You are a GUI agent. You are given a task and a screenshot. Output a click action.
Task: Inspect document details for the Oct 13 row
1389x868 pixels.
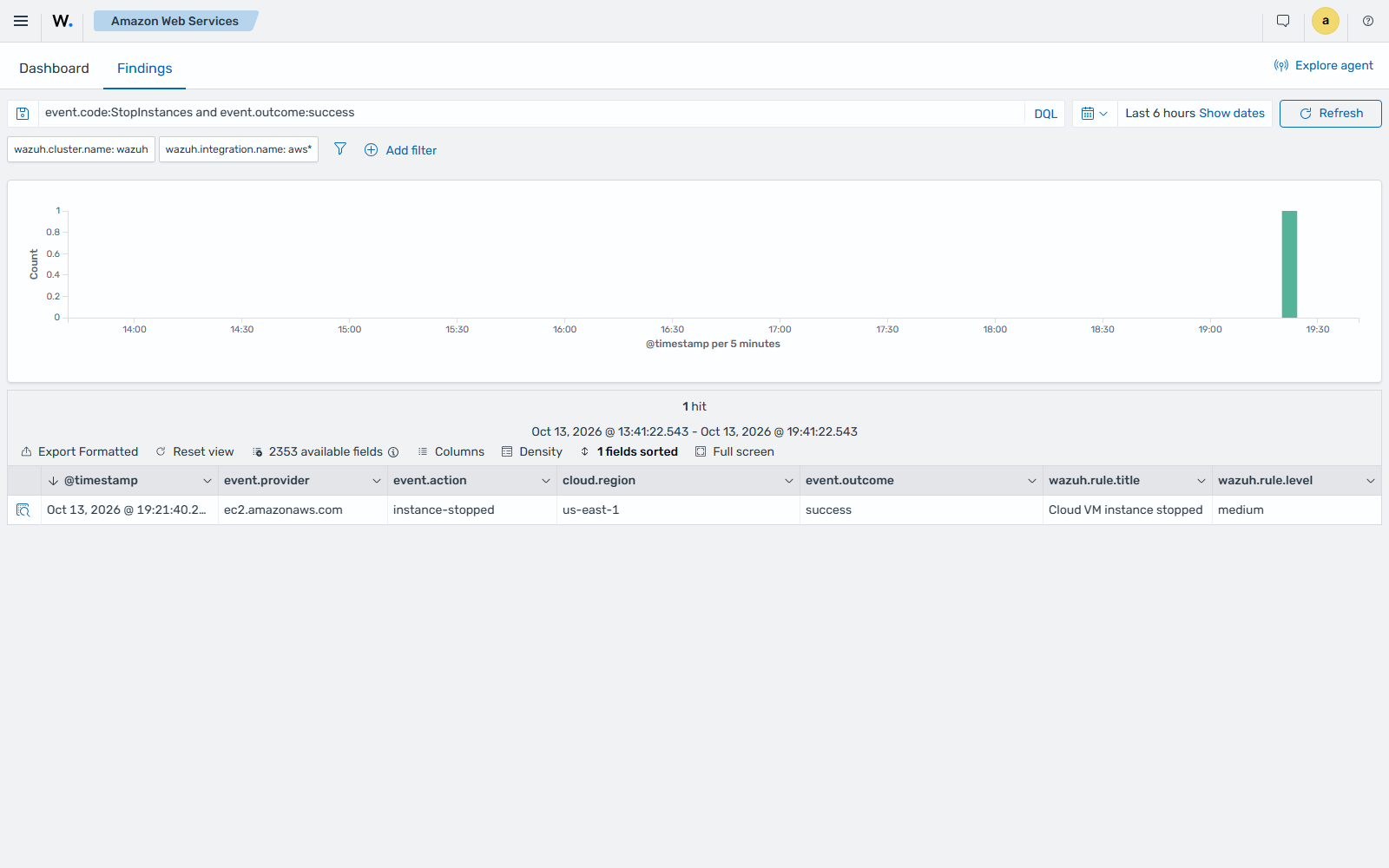tap(23, 510)
